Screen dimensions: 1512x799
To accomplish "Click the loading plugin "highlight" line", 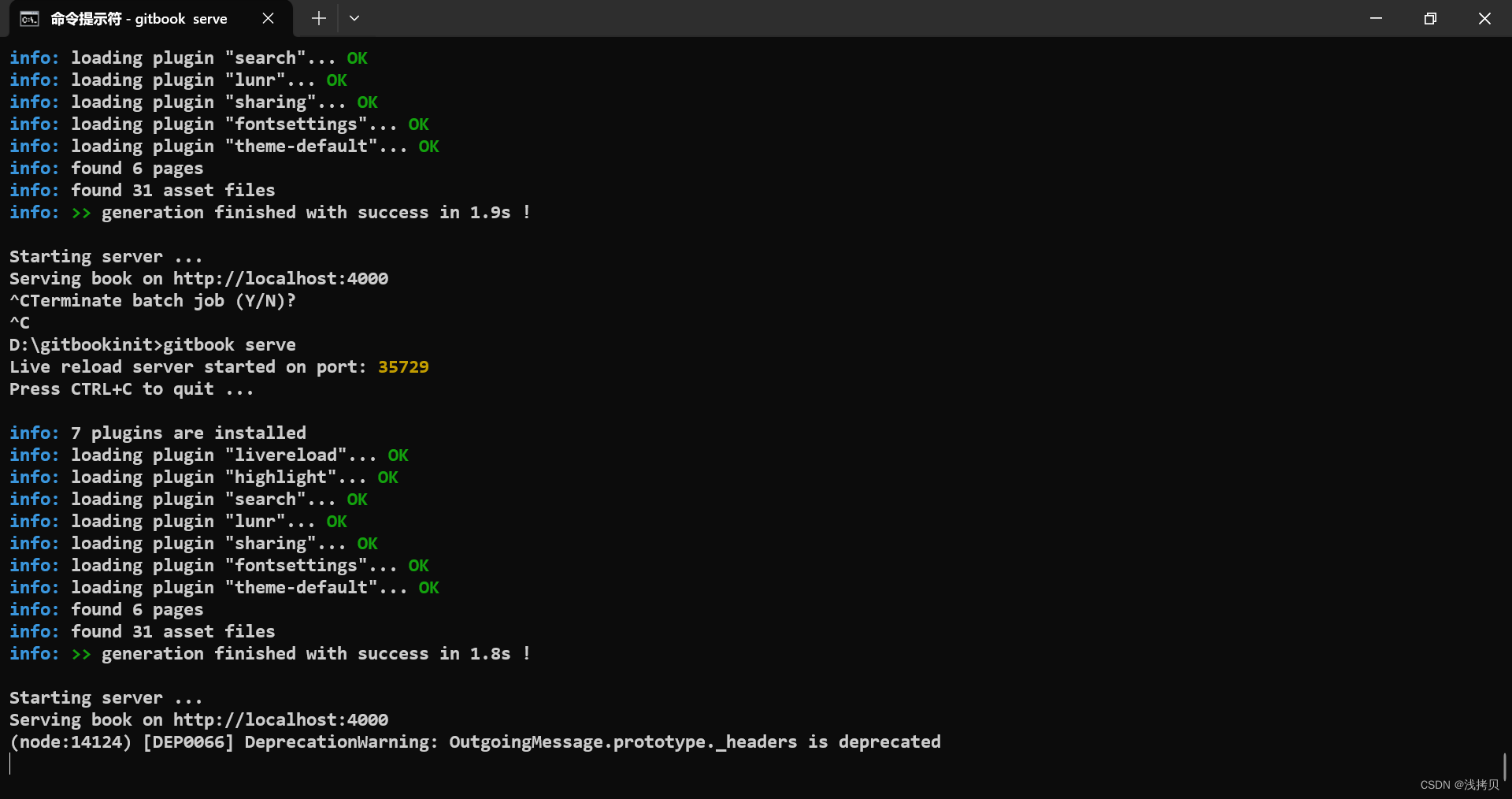I will pyautogui.click(x=204, y=478).
